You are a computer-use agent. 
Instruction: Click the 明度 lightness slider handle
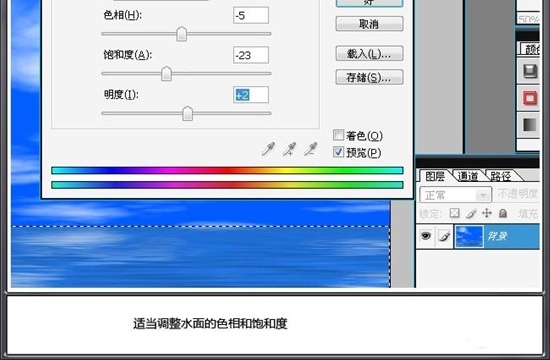pyautogui.click(x=188, y=113)
